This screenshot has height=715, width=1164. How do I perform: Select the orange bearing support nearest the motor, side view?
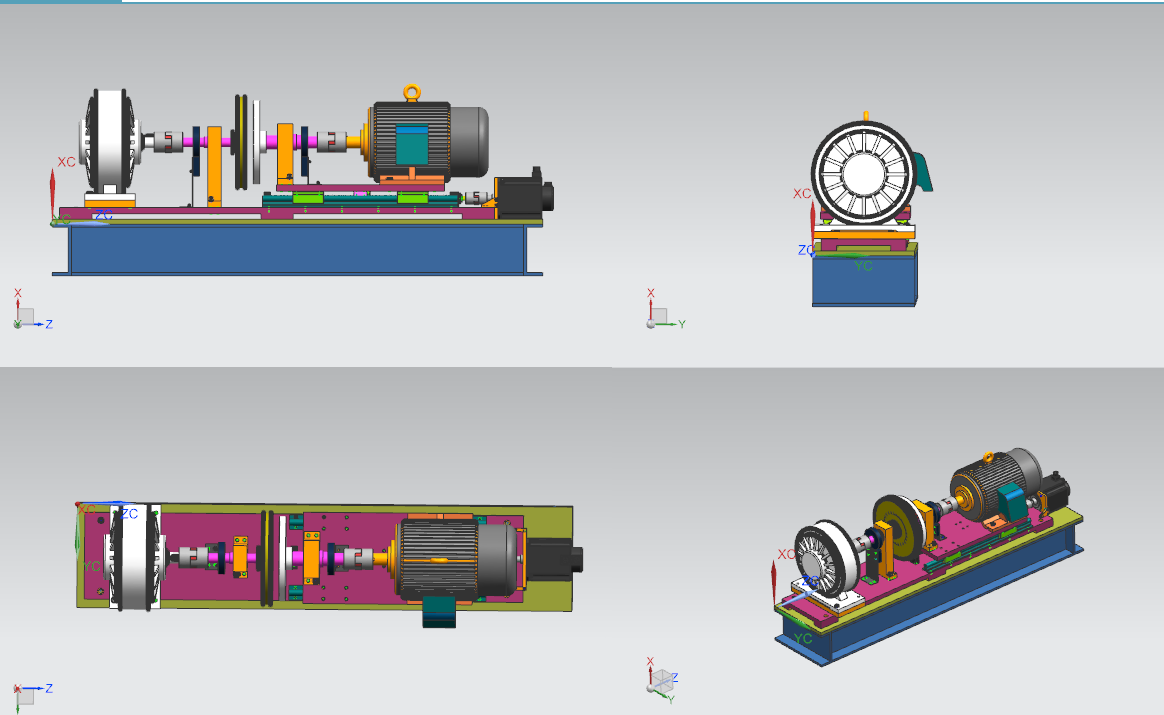point(285,154)
